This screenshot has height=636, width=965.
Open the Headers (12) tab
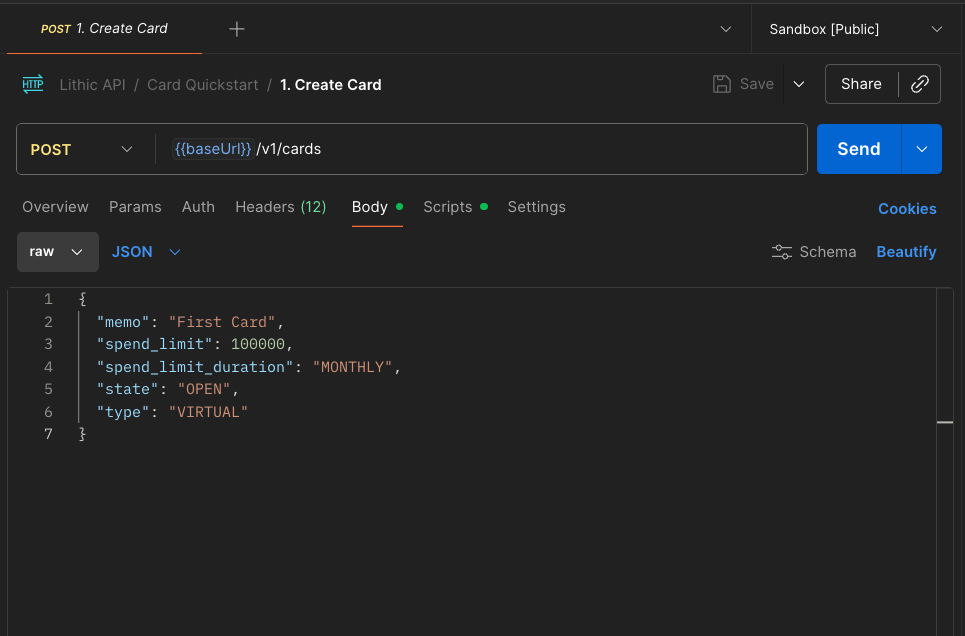point(281,207)
